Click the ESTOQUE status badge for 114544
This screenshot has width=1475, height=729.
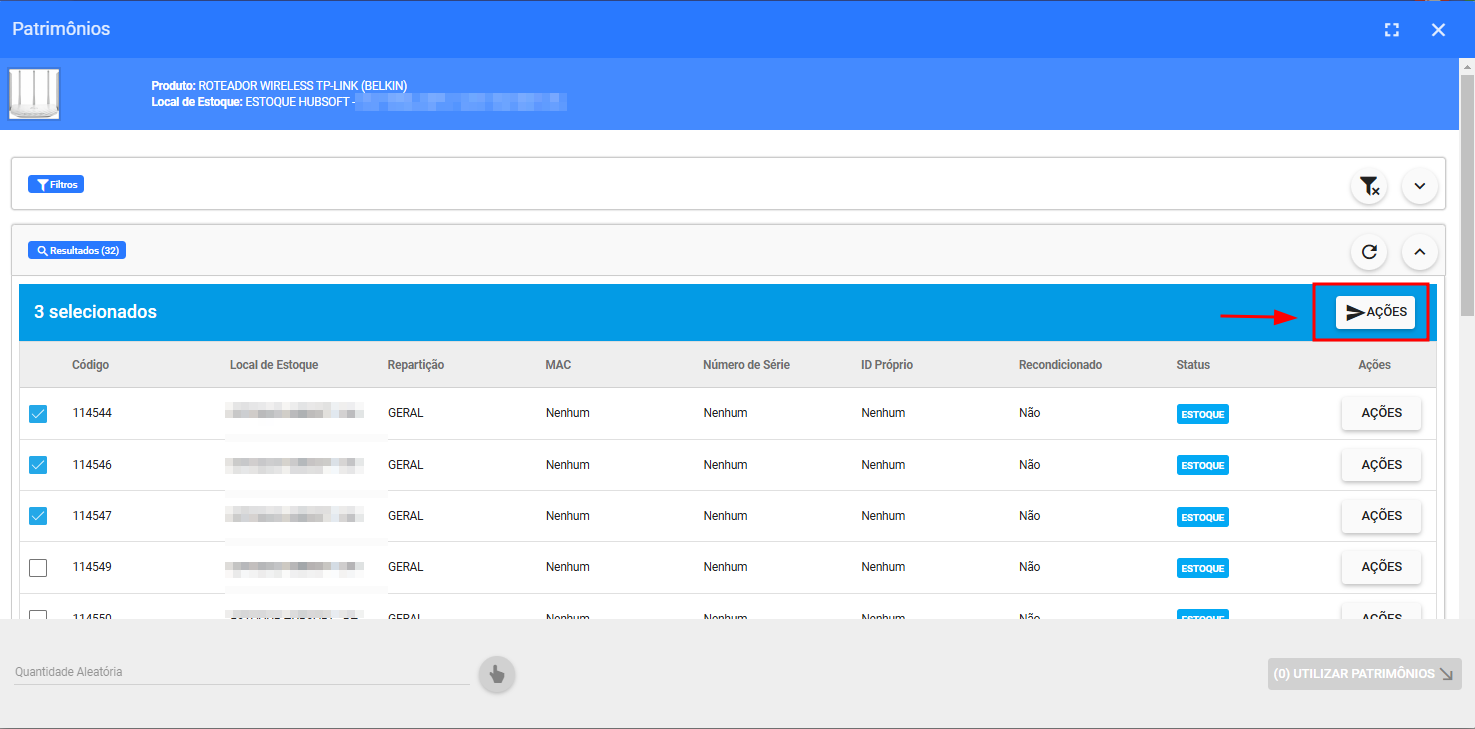pyautogui.click(x=1203, y=414)
